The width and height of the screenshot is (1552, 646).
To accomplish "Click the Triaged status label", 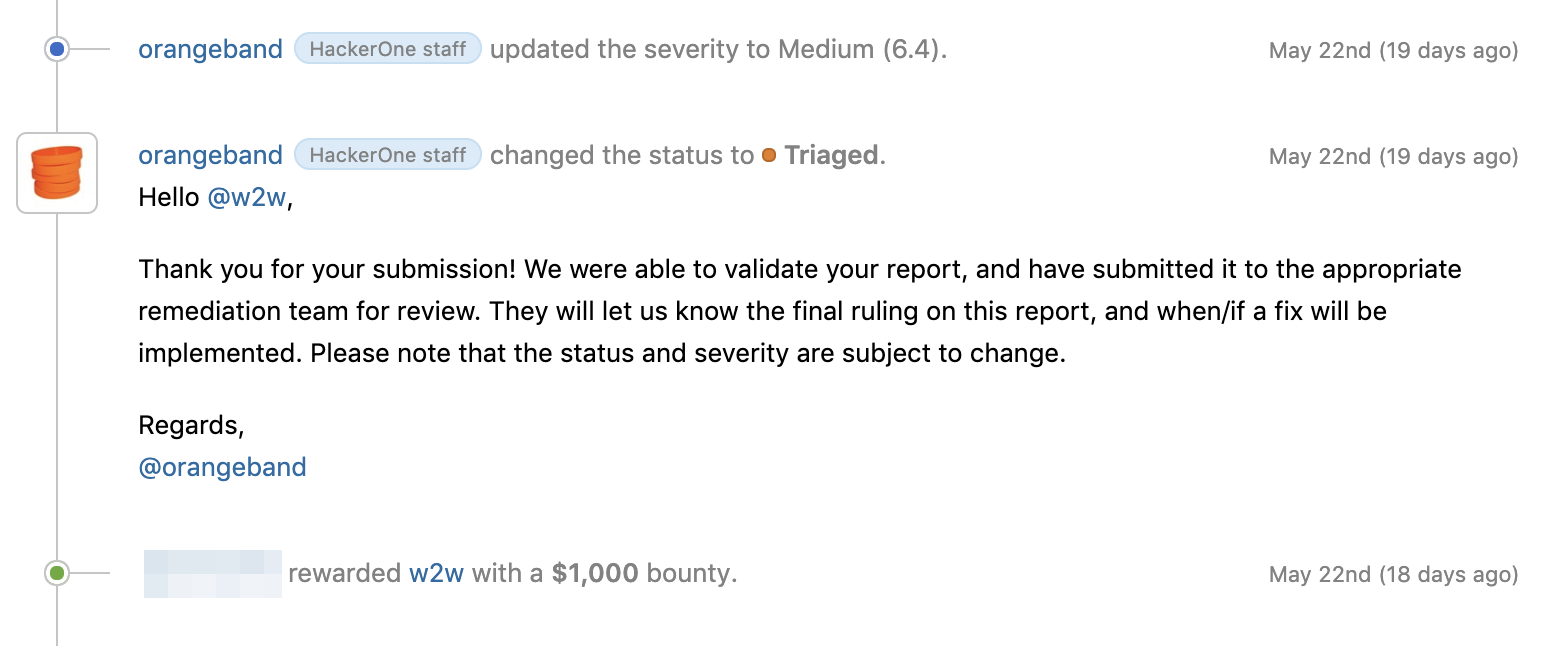I will (x=830, y=155).
